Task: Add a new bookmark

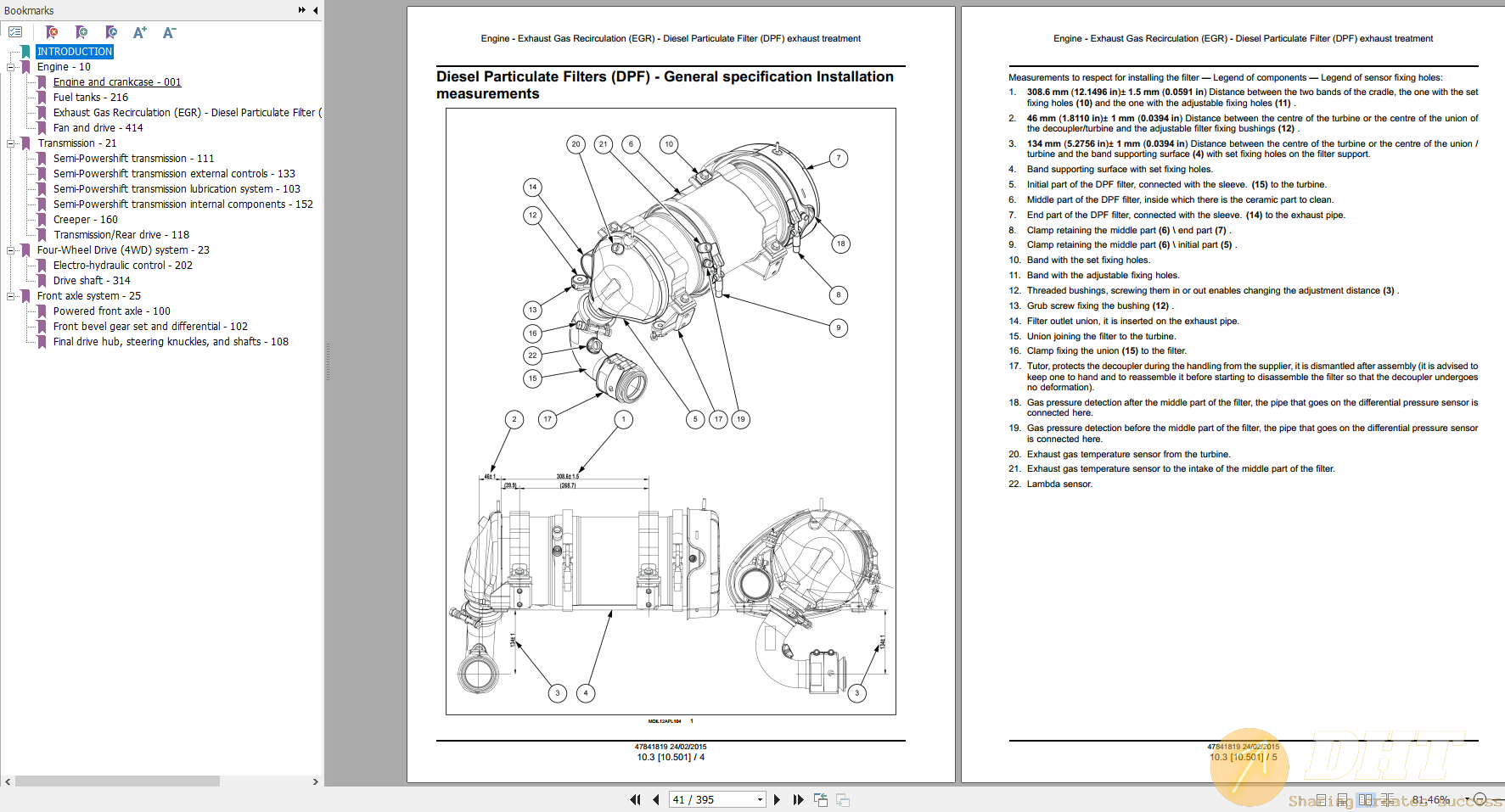Action: click(x=81, y=32)
